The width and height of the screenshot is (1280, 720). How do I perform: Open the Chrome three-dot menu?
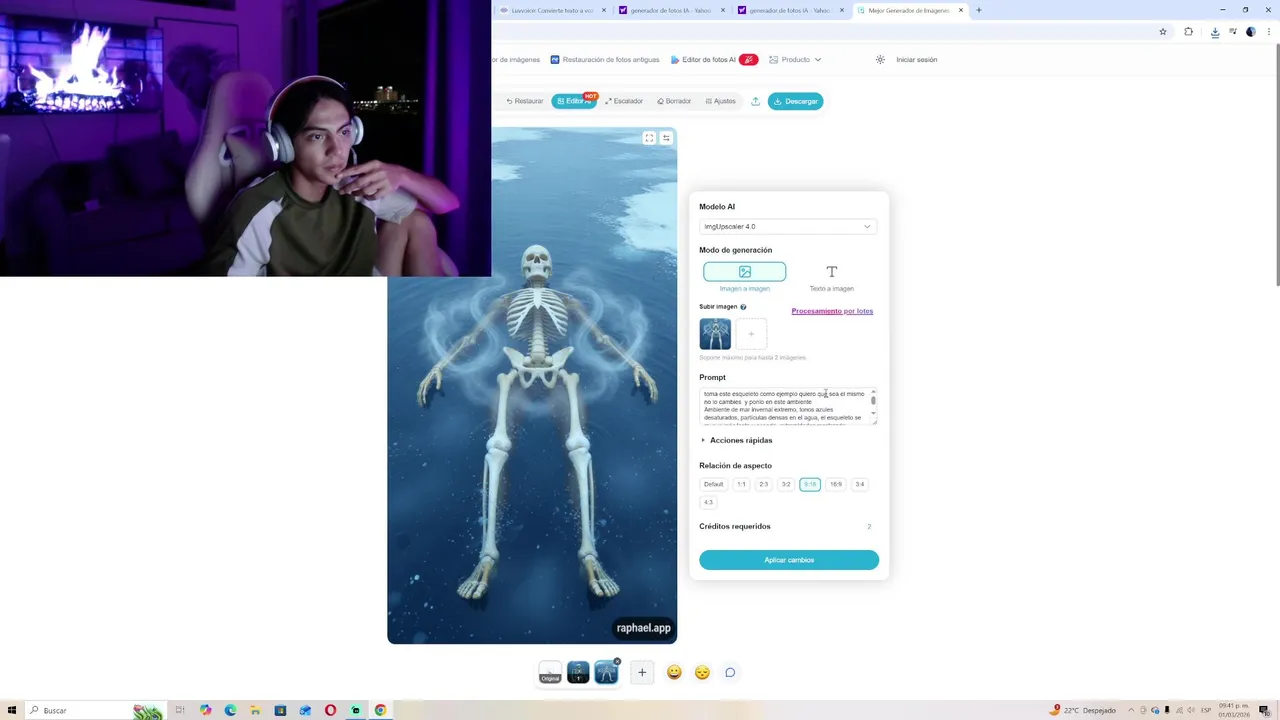point(1269,32)
